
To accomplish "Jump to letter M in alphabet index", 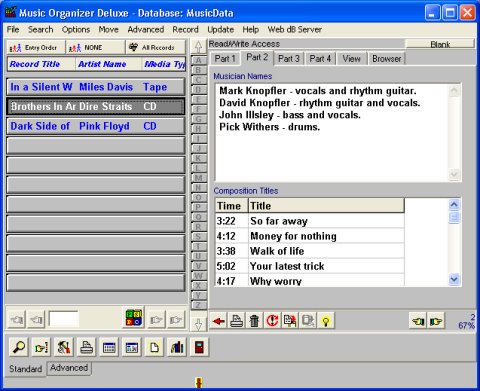I will tap(198, 178).
